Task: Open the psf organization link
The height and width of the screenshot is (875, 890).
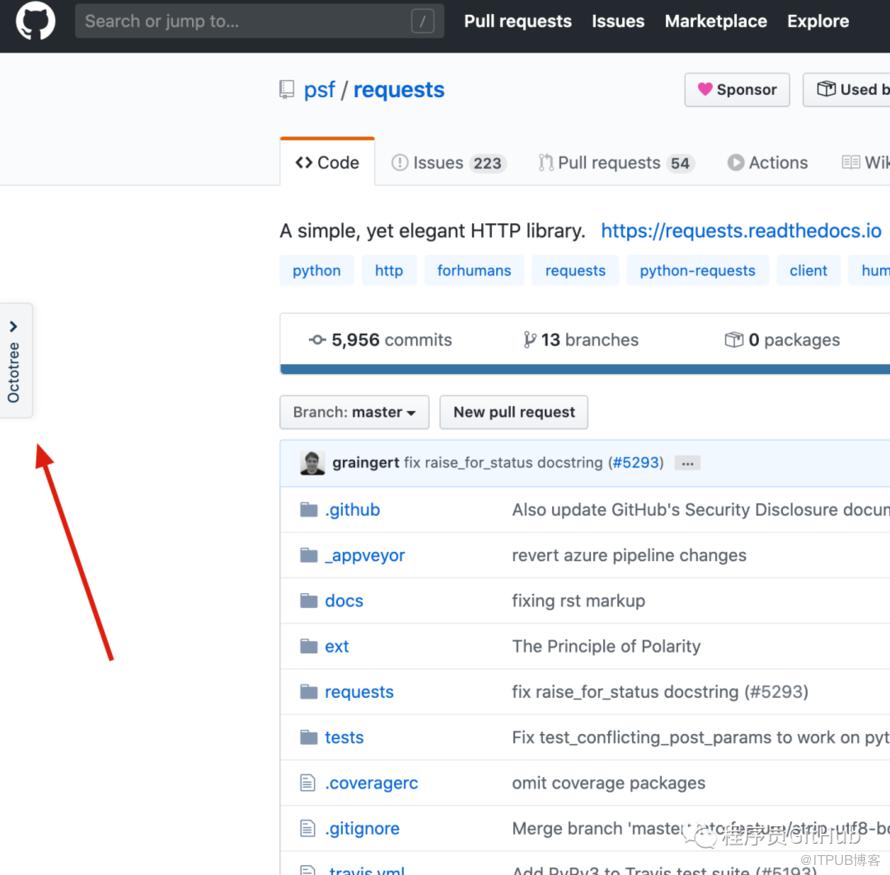Action: click(x=320, y=90)
